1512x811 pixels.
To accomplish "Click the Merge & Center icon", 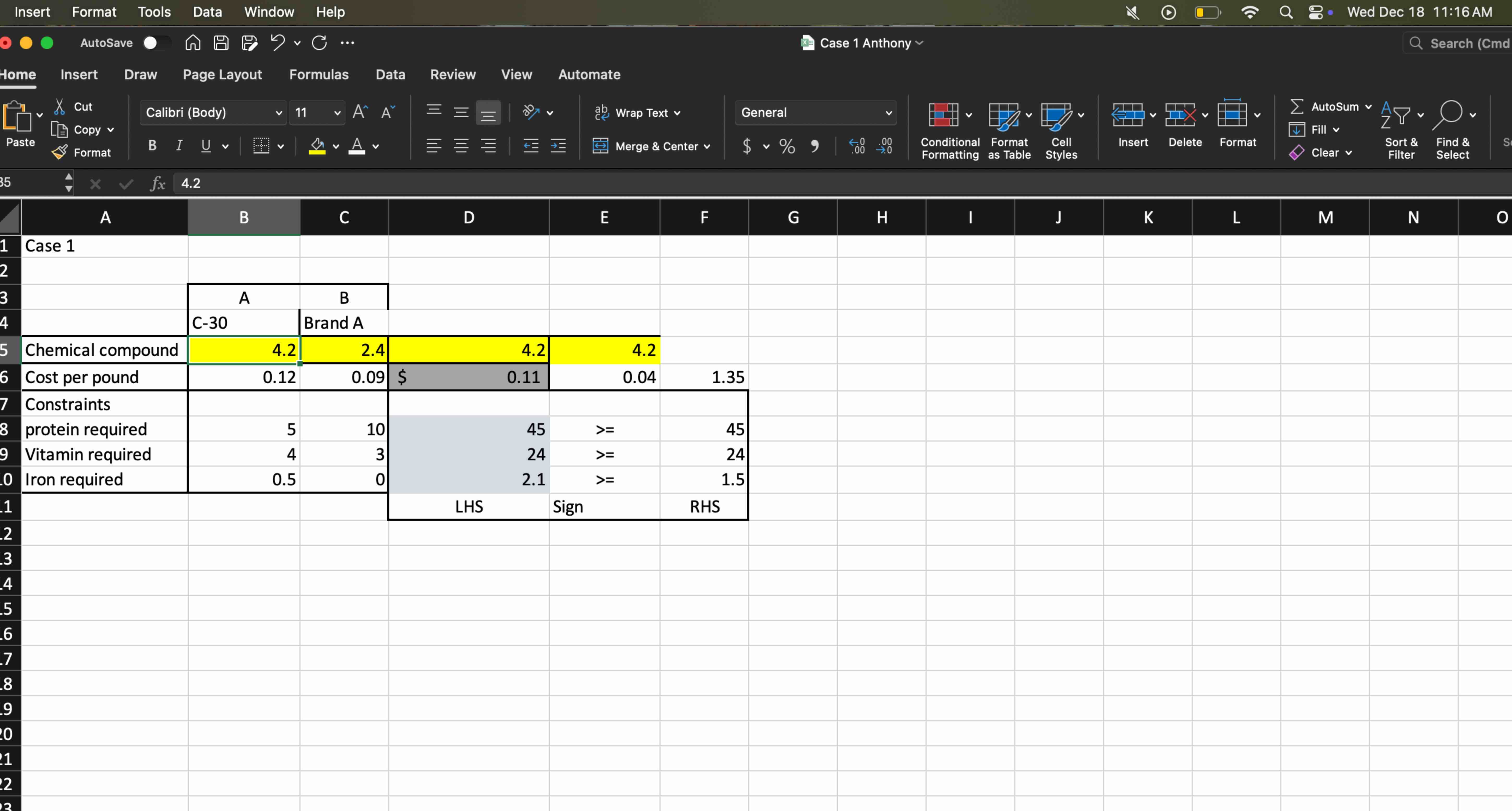I will coord(601,146).
